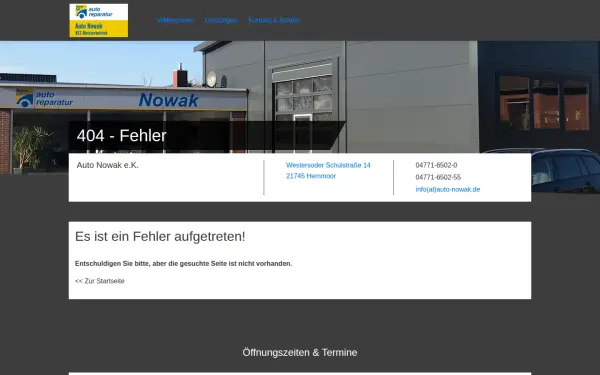The width and height of the screenshot is (600, 375).
Task: Open the Leistungen menu item
Action: 221,20
